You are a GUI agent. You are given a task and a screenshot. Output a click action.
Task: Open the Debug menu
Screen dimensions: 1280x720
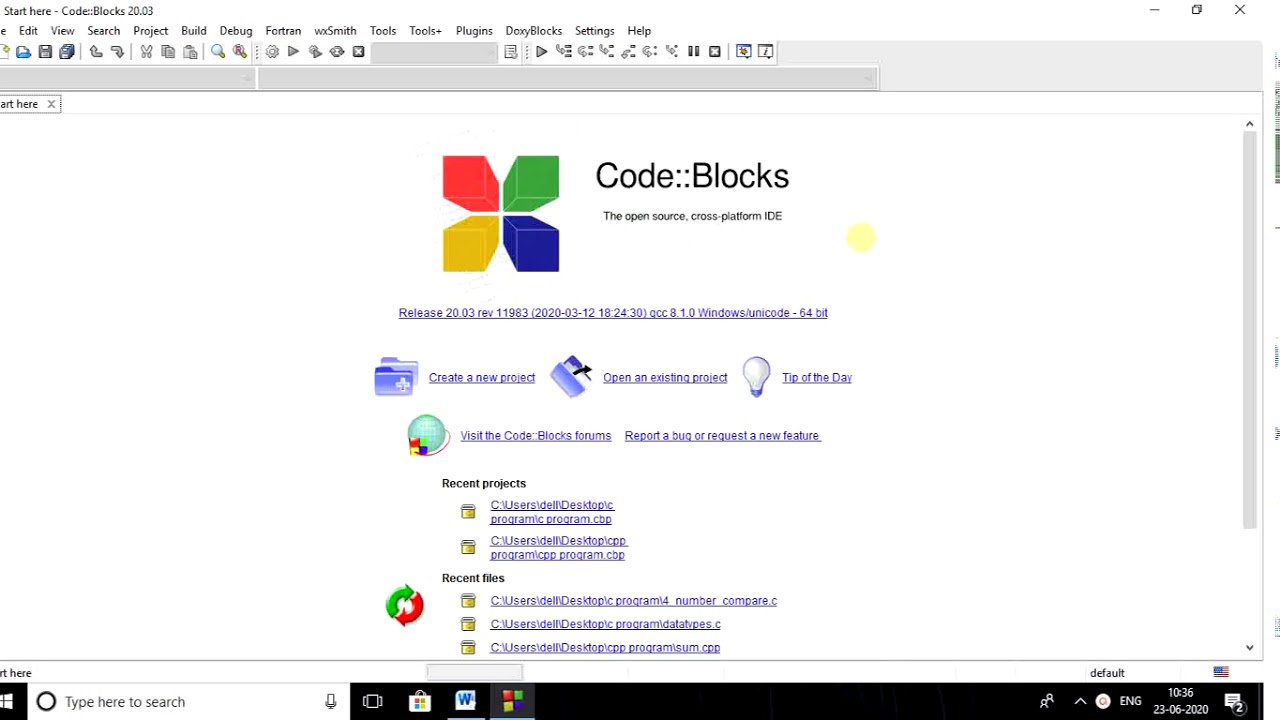coord(236,31)
